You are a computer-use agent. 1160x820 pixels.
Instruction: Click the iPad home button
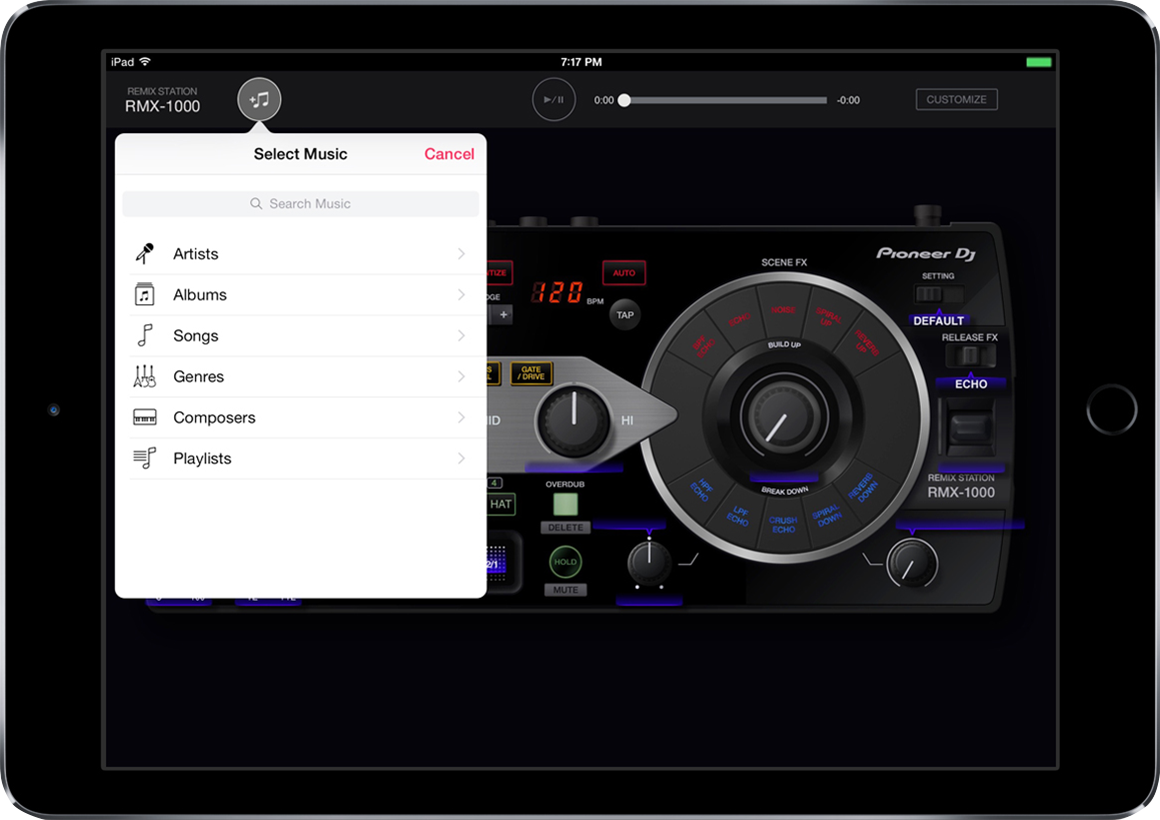(x=1111, y=409)
